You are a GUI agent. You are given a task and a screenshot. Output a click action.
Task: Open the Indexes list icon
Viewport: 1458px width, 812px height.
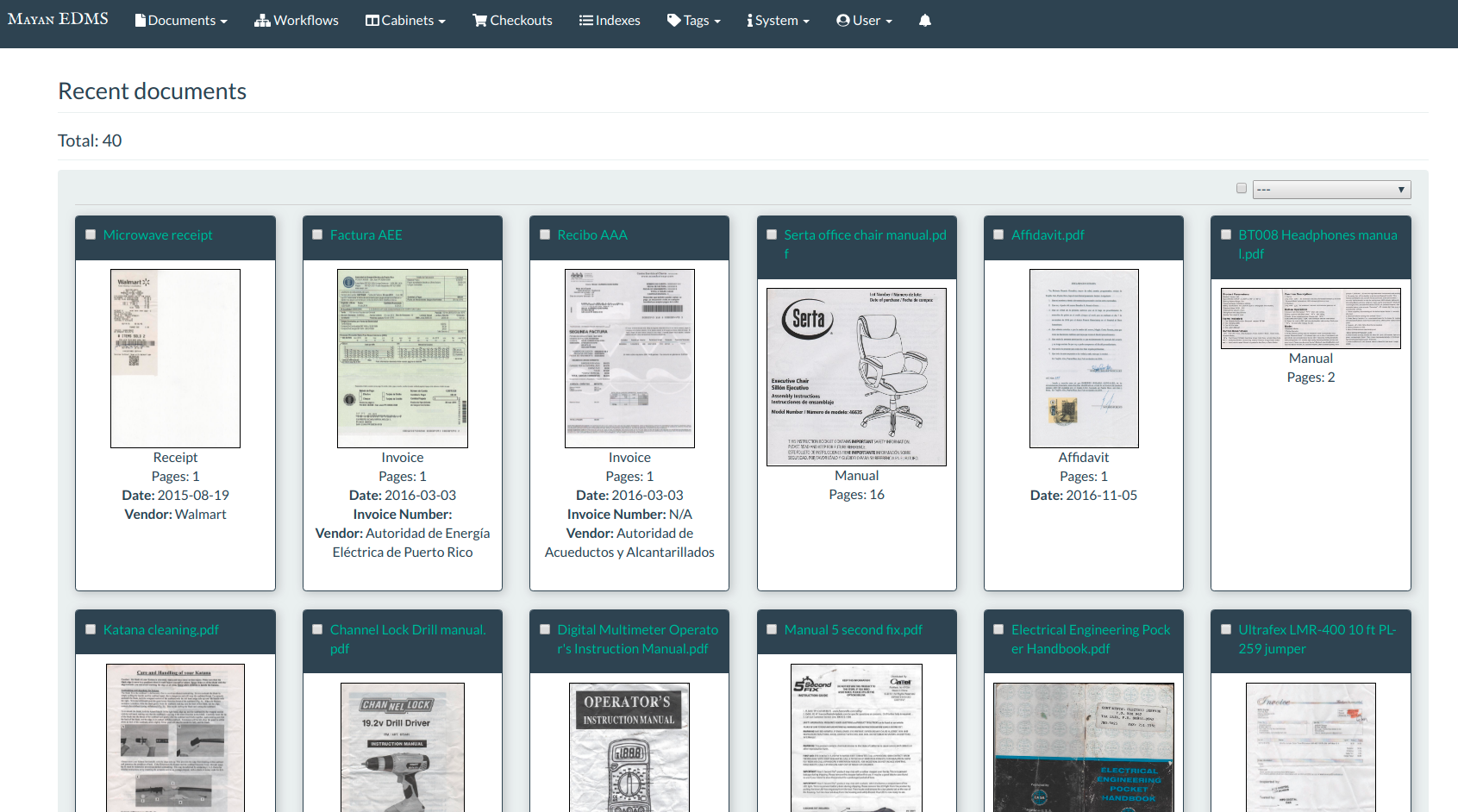[585, 20]
